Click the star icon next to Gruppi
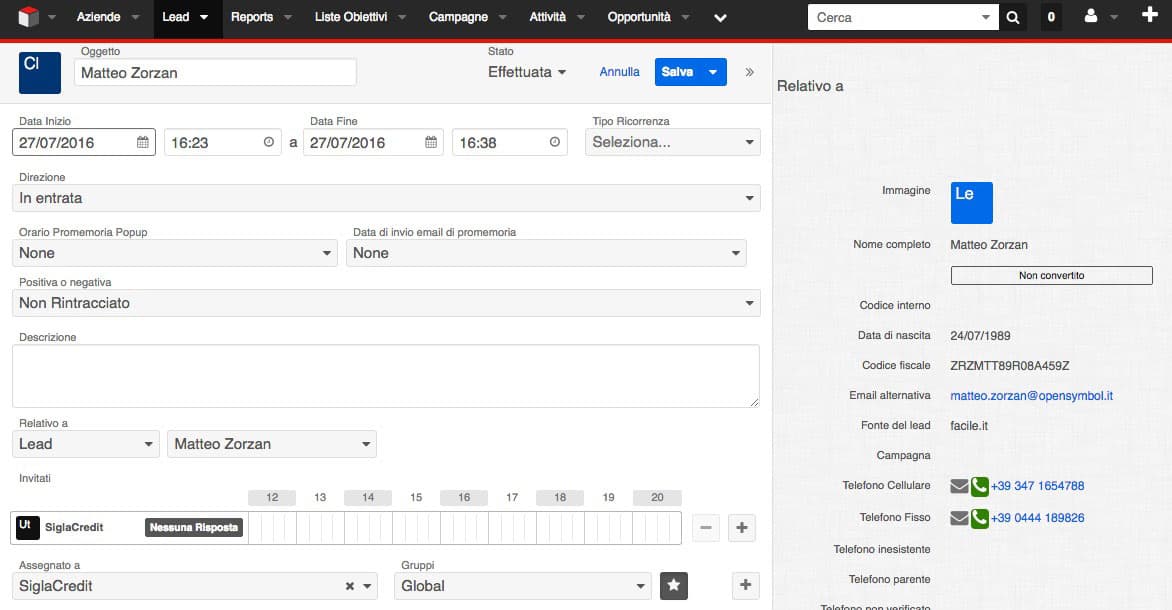 [x=674, y=586]
